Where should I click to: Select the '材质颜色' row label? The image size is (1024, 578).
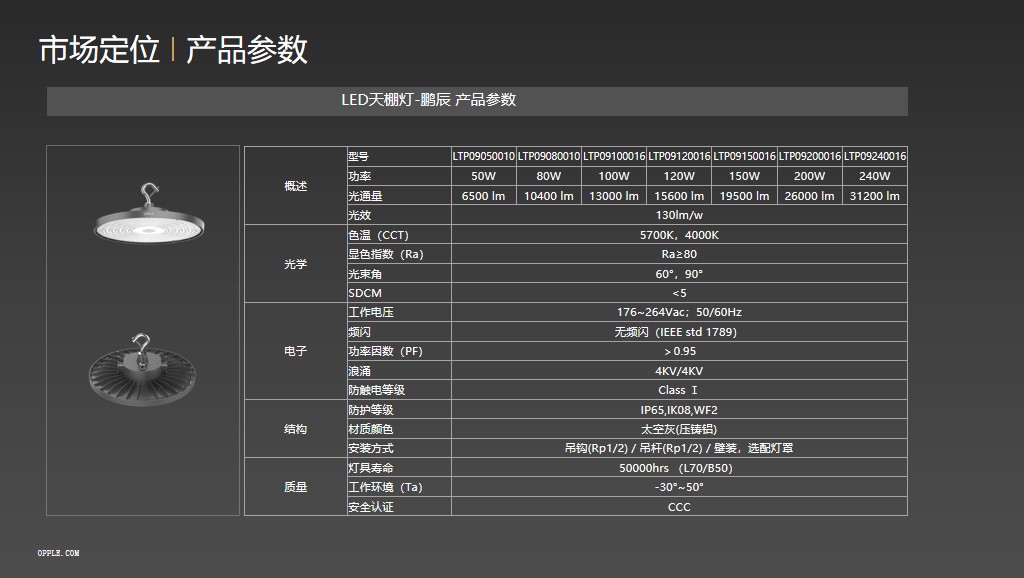371,429
